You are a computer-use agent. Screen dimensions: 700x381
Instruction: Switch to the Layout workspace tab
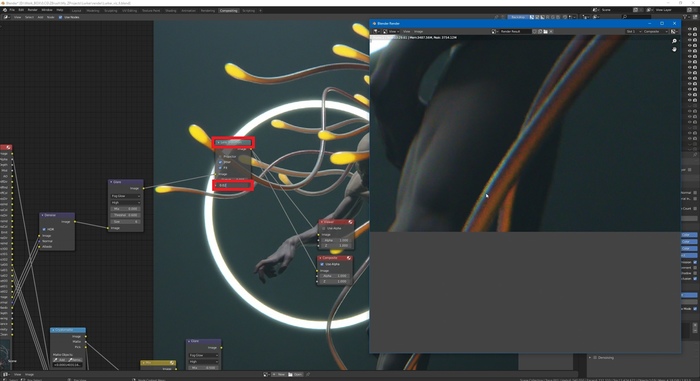pyautogui.click(x=76, y=10)
